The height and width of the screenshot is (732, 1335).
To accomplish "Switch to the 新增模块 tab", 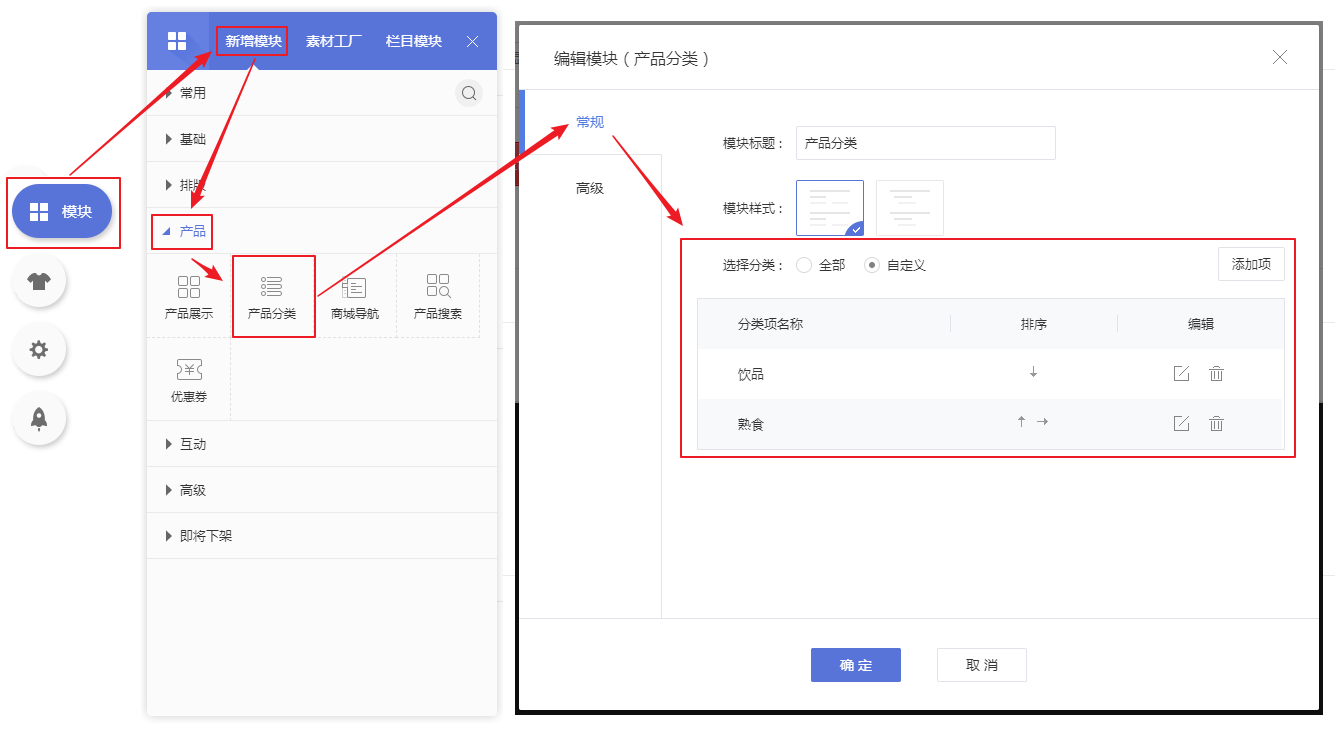I will click(x=253, y=41).
